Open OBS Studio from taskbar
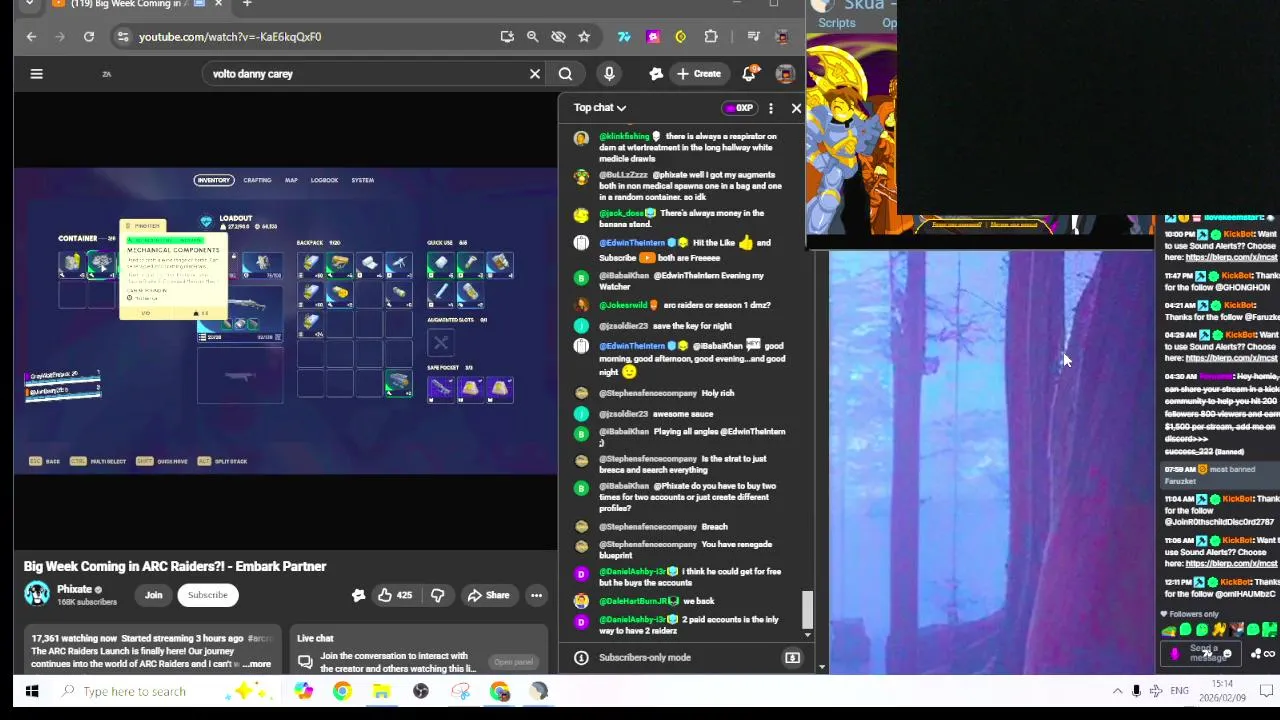This screenshot has height=720, width=1280. click(421, 691)
